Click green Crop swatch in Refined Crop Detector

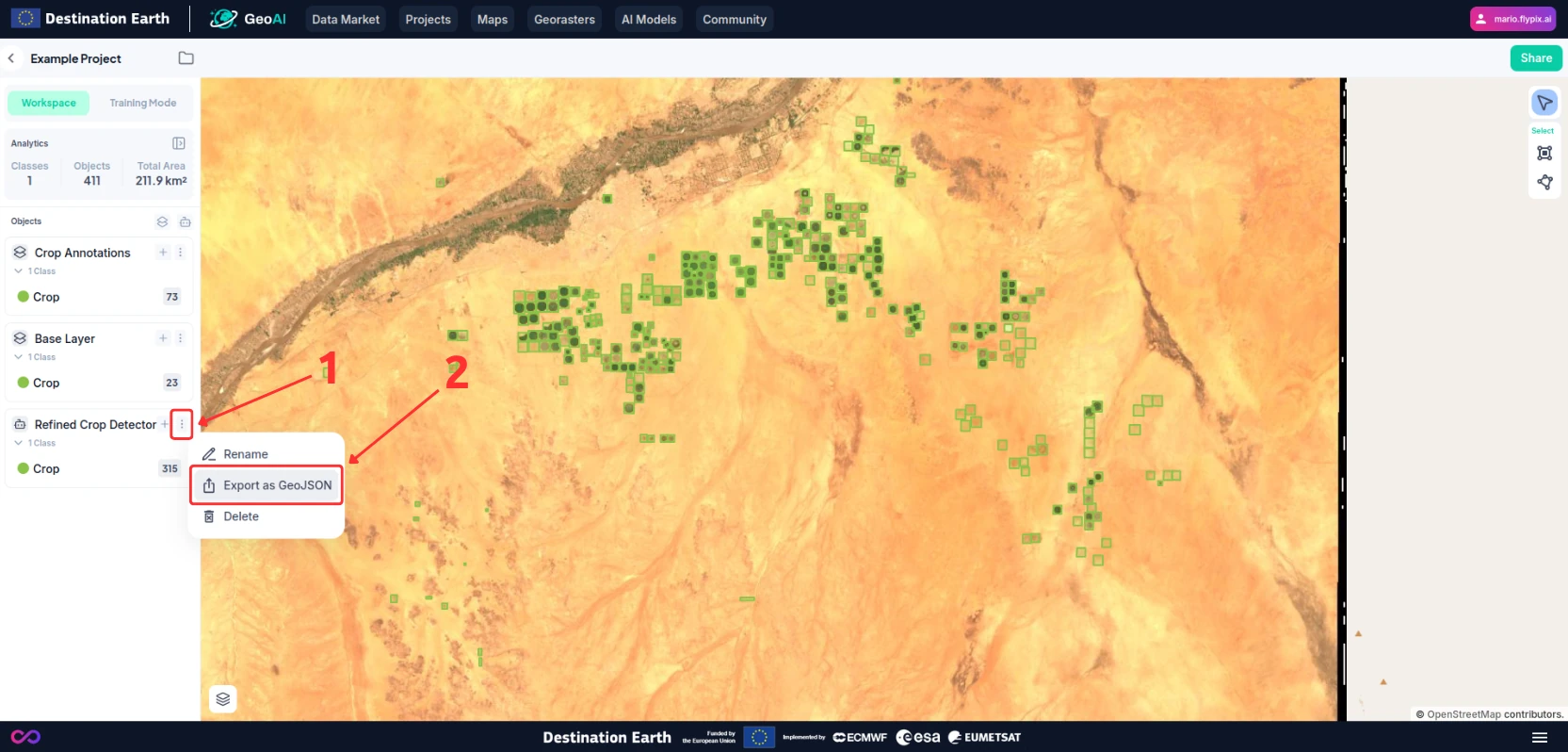[x=24, y=468]
